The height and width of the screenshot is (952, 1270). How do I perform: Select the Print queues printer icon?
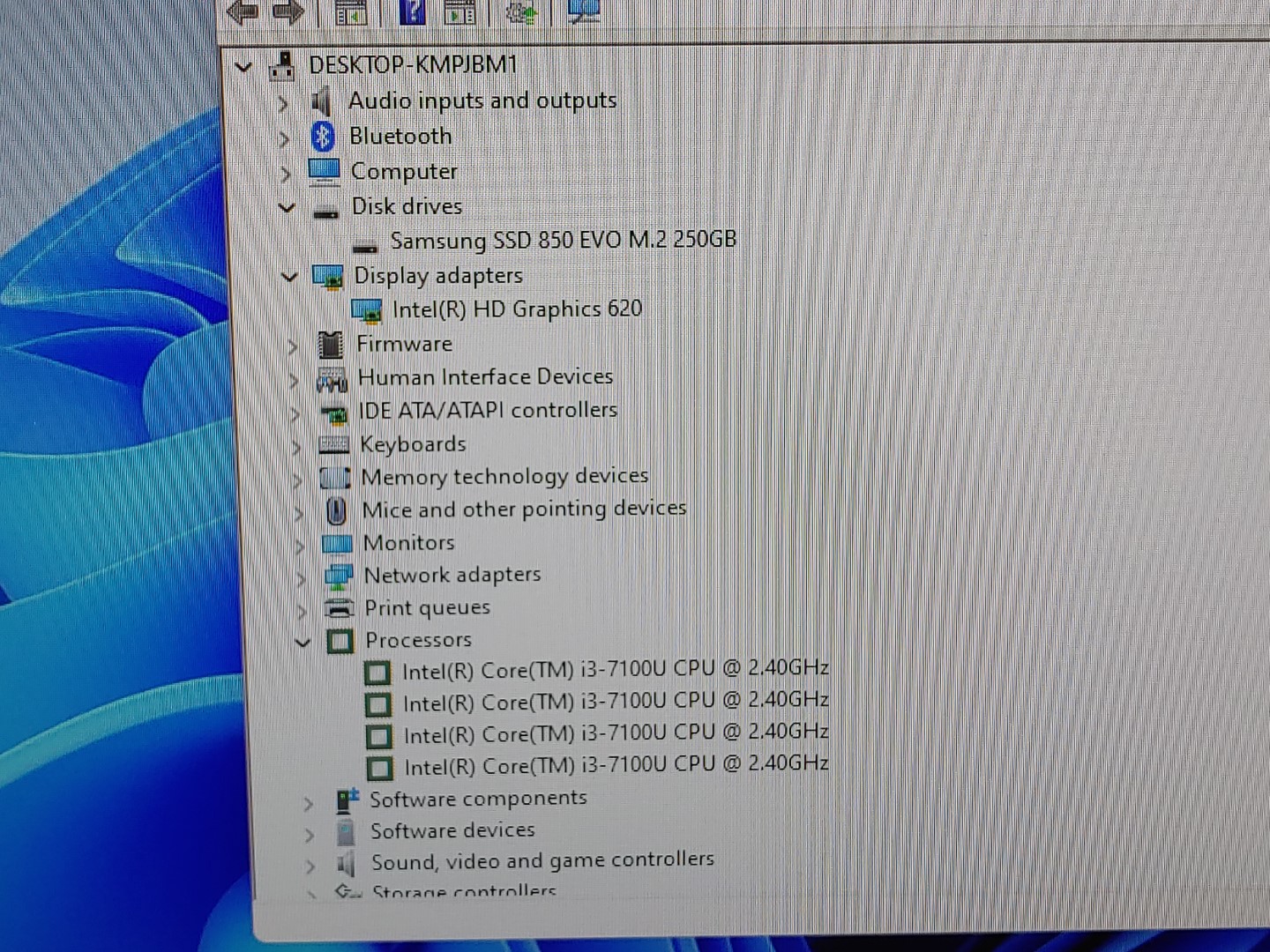coord(340,608)
